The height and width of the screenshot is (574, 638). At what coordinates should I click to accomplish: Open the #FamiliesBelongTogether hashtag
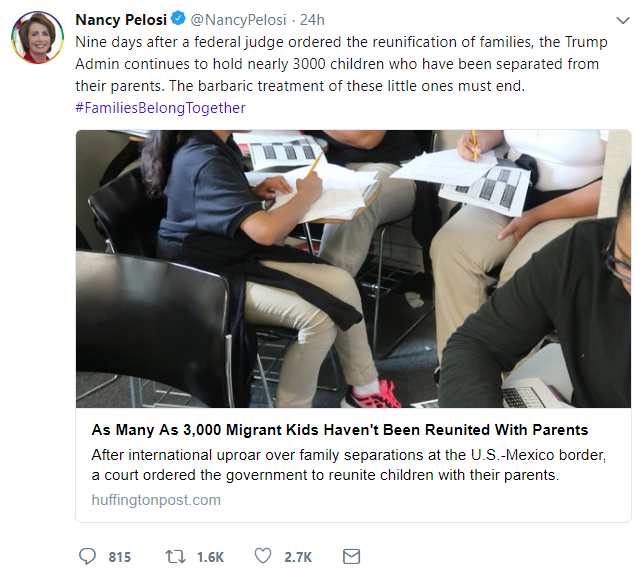point(160,108)
